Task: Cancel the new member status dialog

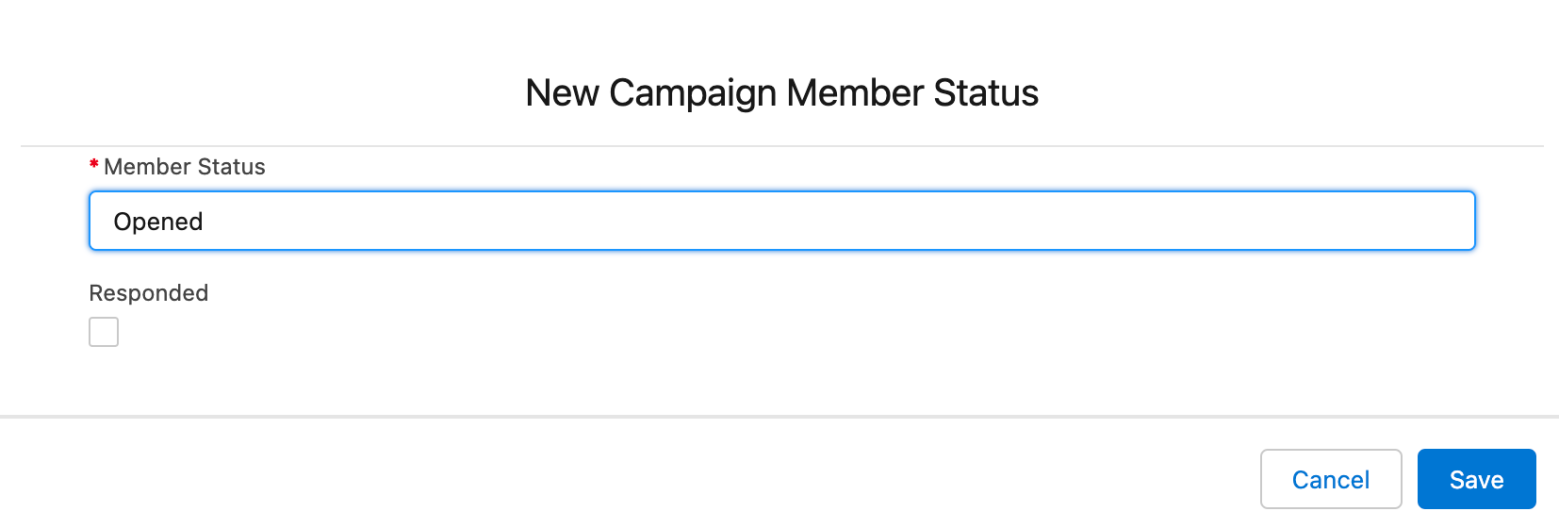Action: point(1330,479)
